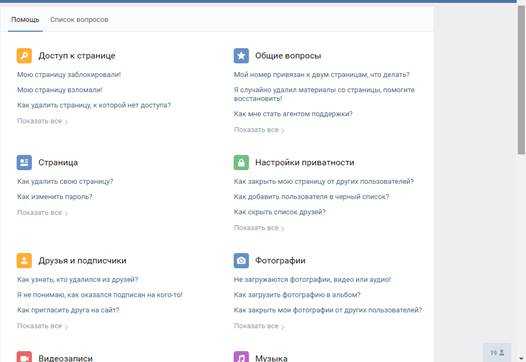Switch to the Список вопросов tab
Screen dimensions: 526x362
[x=79, y=20]
